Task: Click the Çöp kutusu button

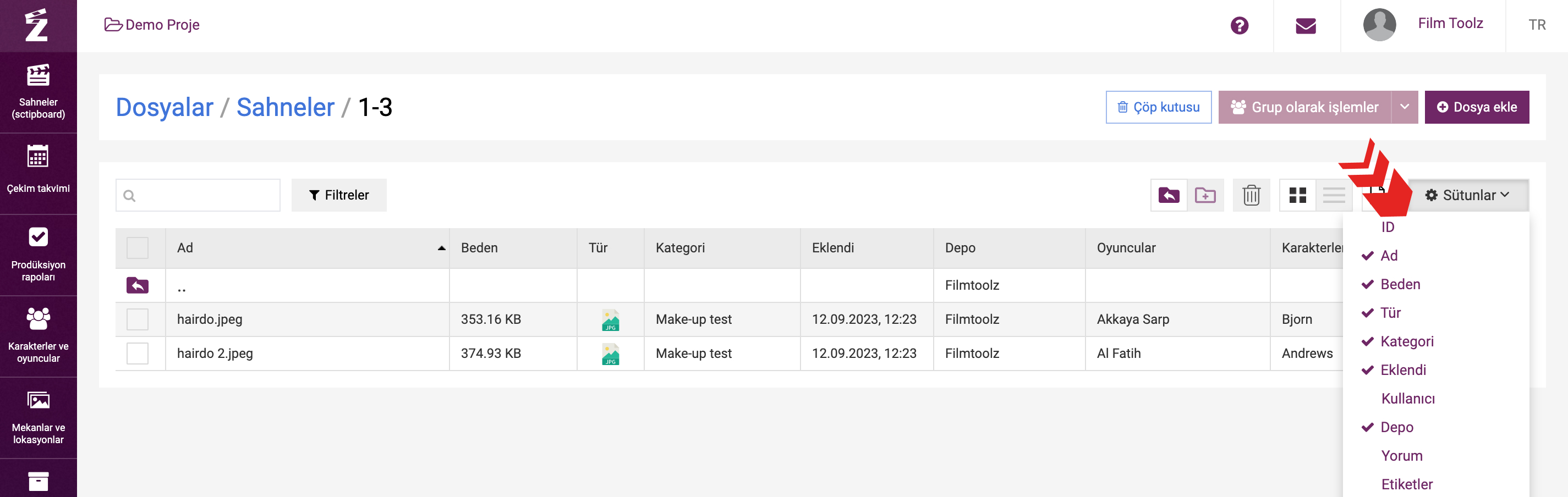Action: pos(1158,107)
